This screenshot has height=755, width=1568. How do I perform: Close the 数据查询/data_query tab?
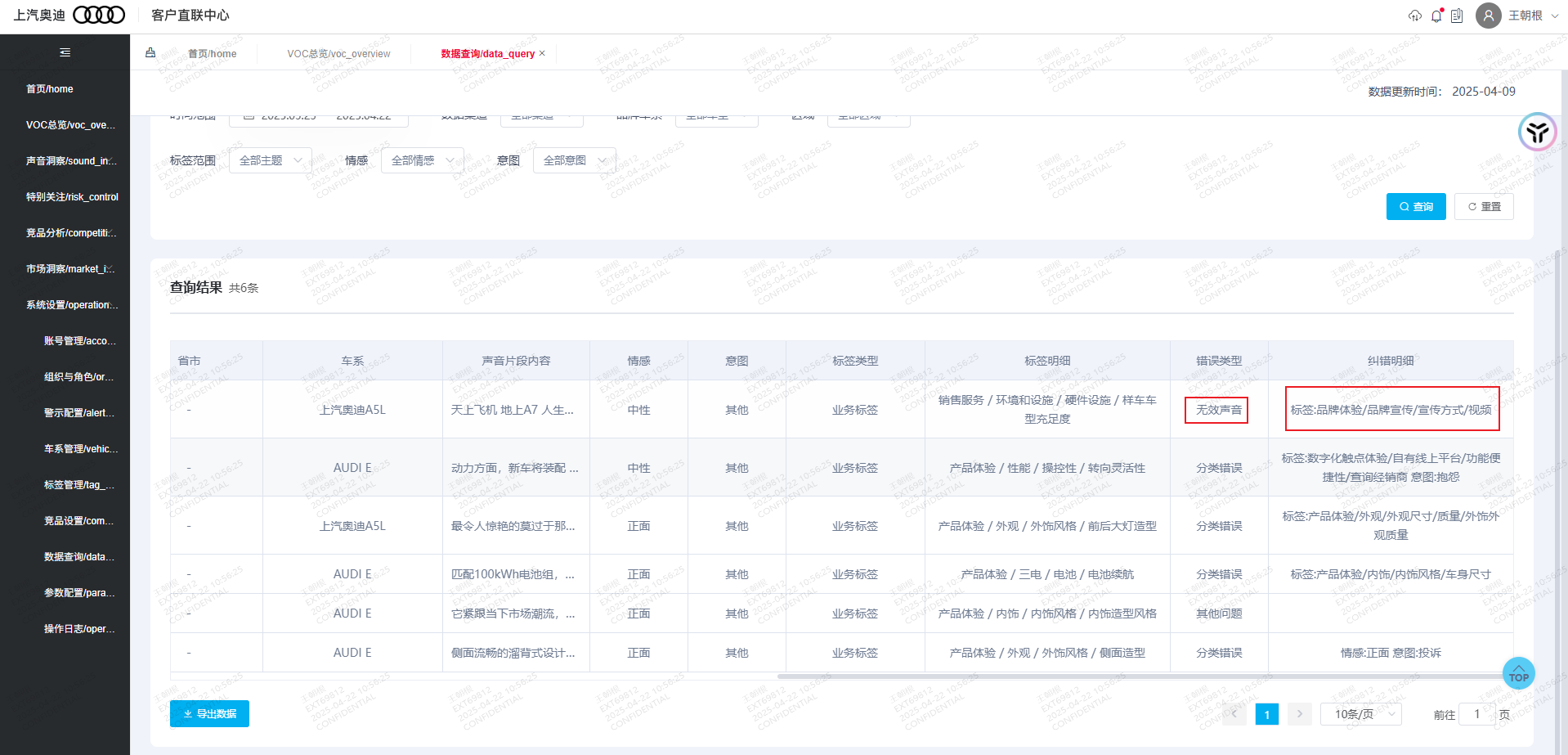(542, 53)
